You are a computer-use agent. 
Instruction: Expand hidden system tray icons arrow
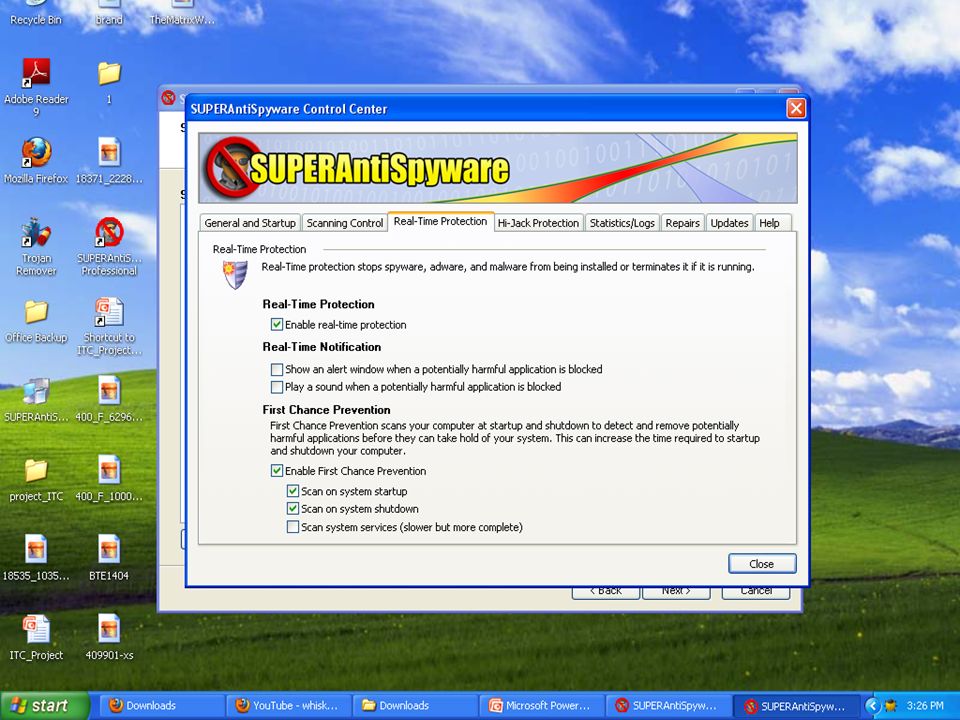(x=872, y=705)
